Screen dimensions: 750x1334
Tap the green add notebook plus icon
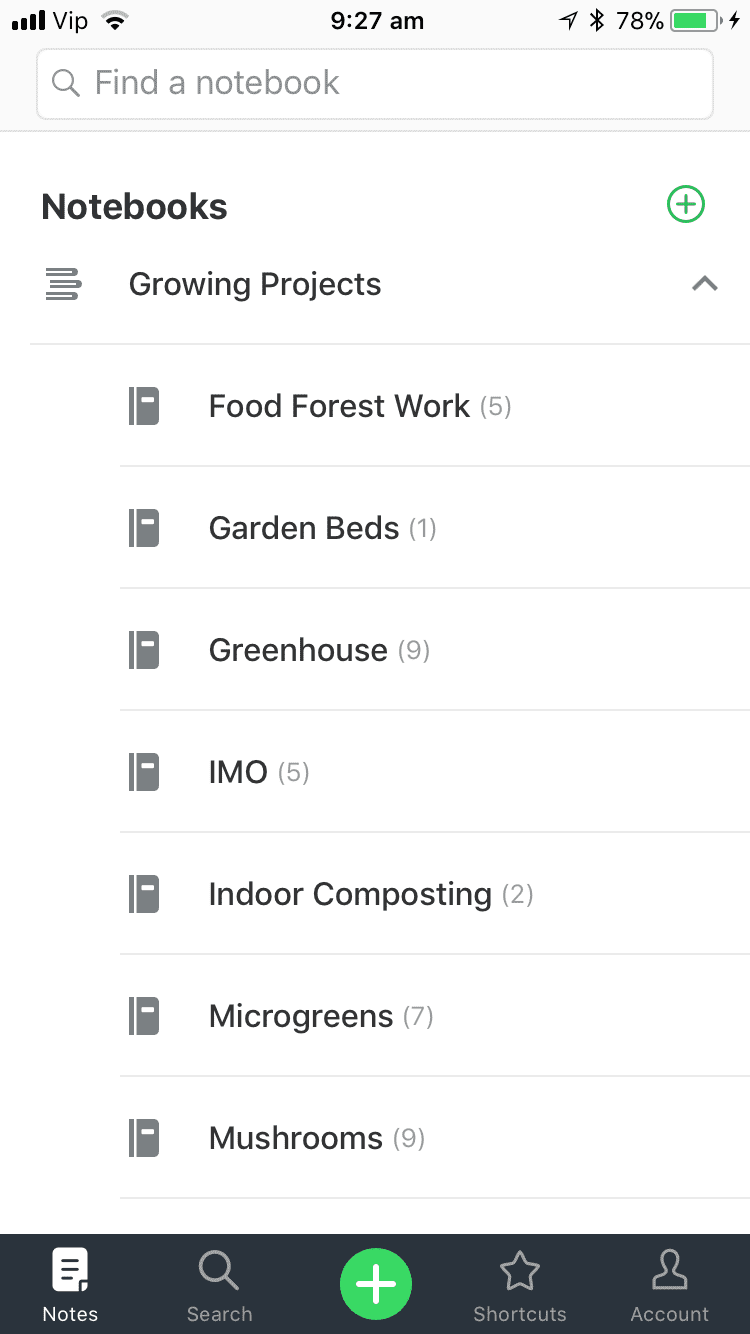tap(686, 205)
